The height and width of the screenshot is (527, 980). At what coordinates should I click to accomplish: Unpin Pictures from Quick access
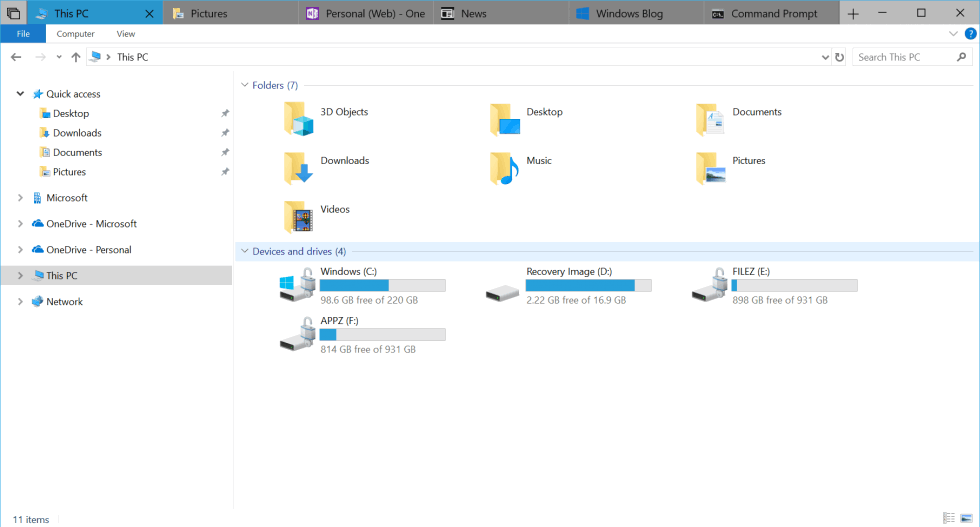pos(225,171)
